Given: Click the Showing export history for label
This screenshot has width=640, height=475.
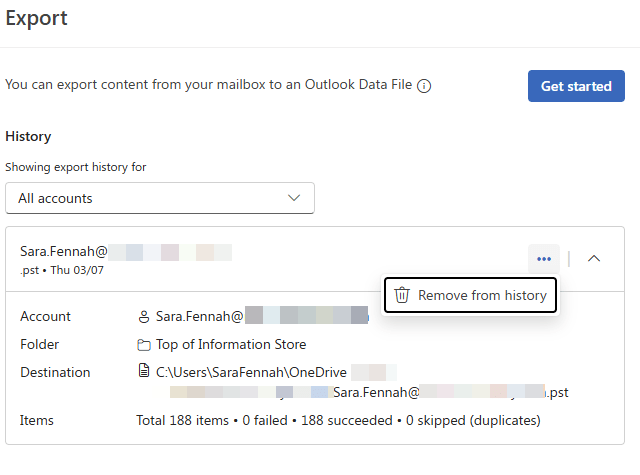Looking at the screenshot, I should pyautogui.click(x=76, y=167).
